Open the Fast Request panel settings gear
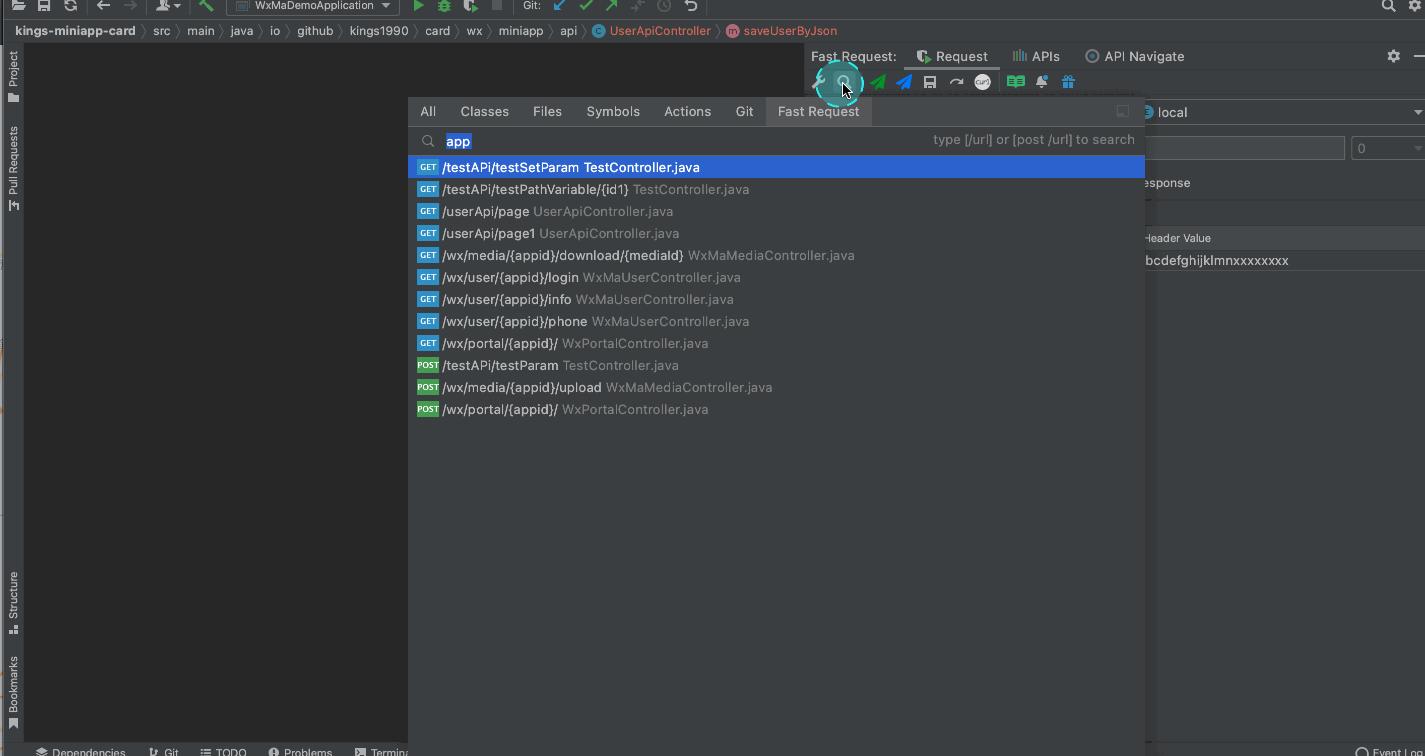Viewport: 1425px width, 756px height. (1394, 56)
